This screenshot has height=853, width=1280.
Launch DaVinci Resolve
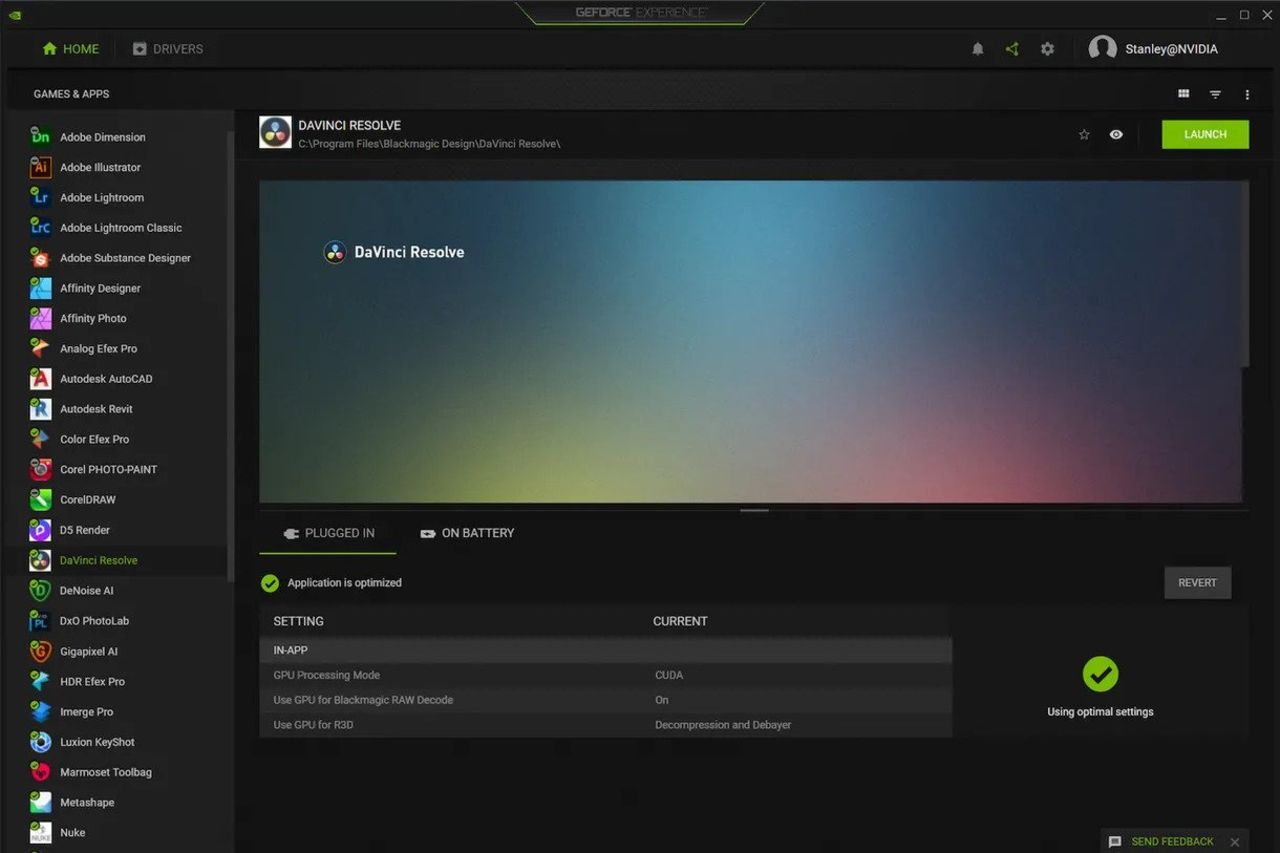point(1204,134)
